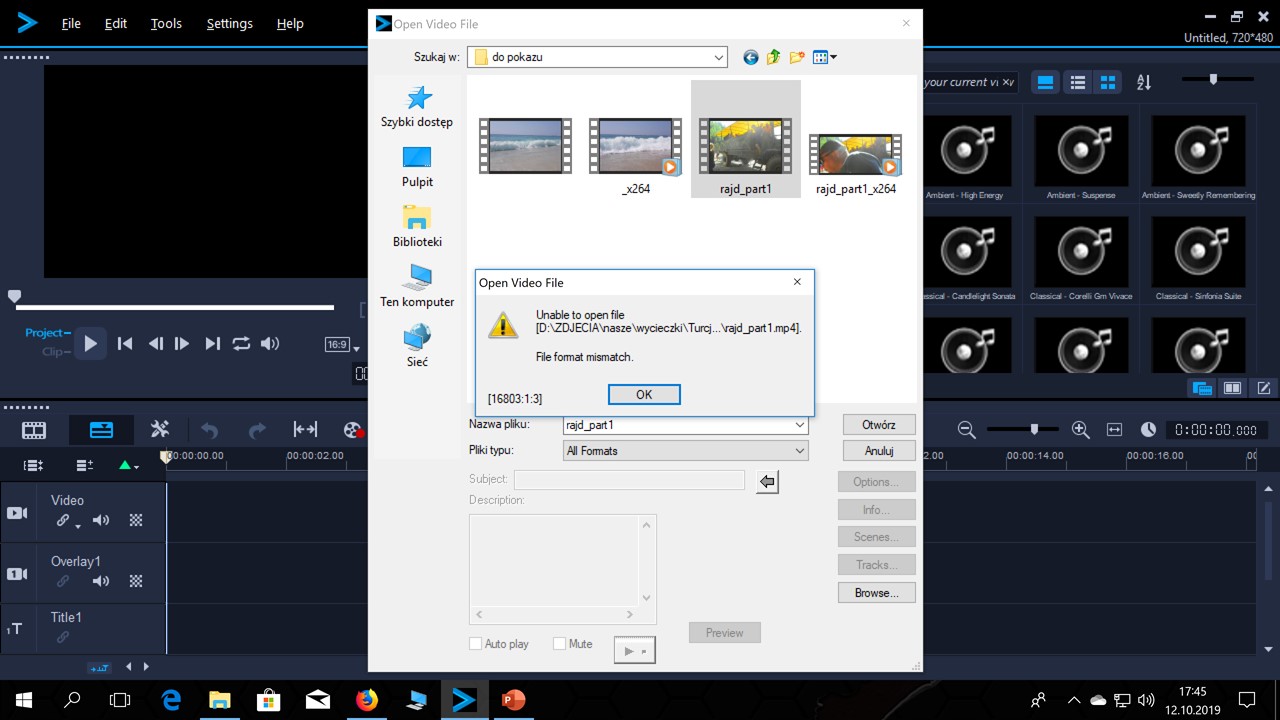Image resolution: width=1280 pixels, height=720 pixels.
Task: Click the zoom in magnifier icon
Action: point(1080,430)
